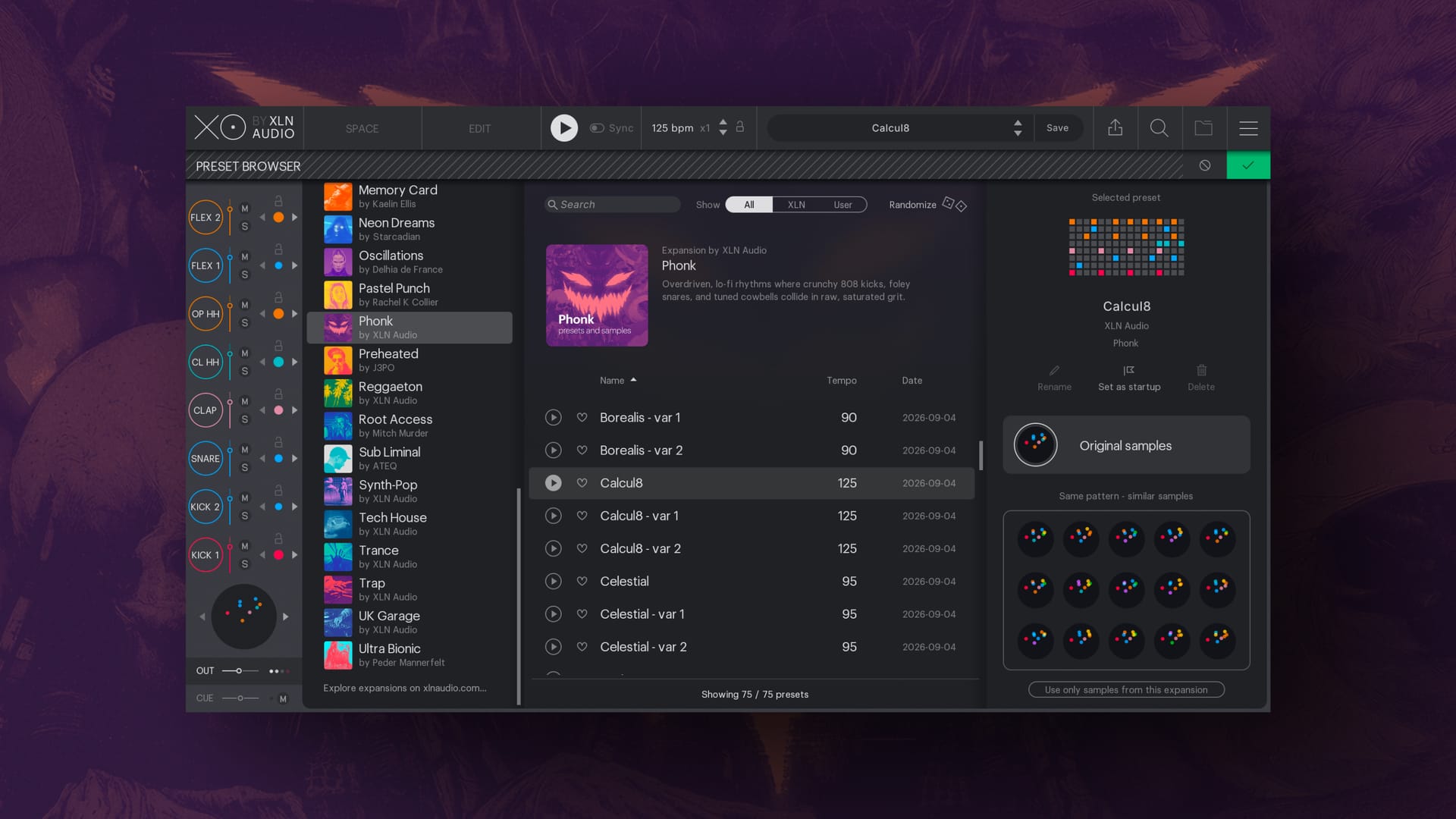The height and width of the screenshot is (819, 1456).
Task: Click the FLEX 2 channel lock icon
Action: point(278,201)
